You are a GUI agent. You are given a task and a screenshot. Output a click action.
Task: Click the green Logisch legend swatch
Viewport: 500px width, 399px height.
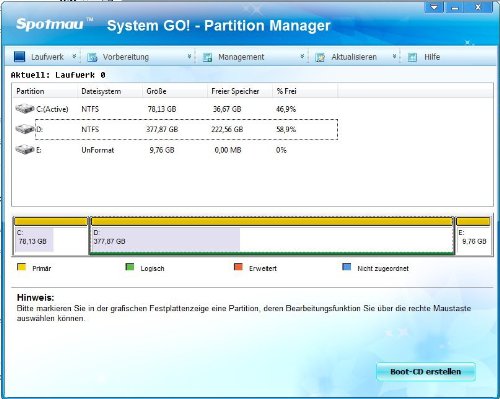click(130, 267)
